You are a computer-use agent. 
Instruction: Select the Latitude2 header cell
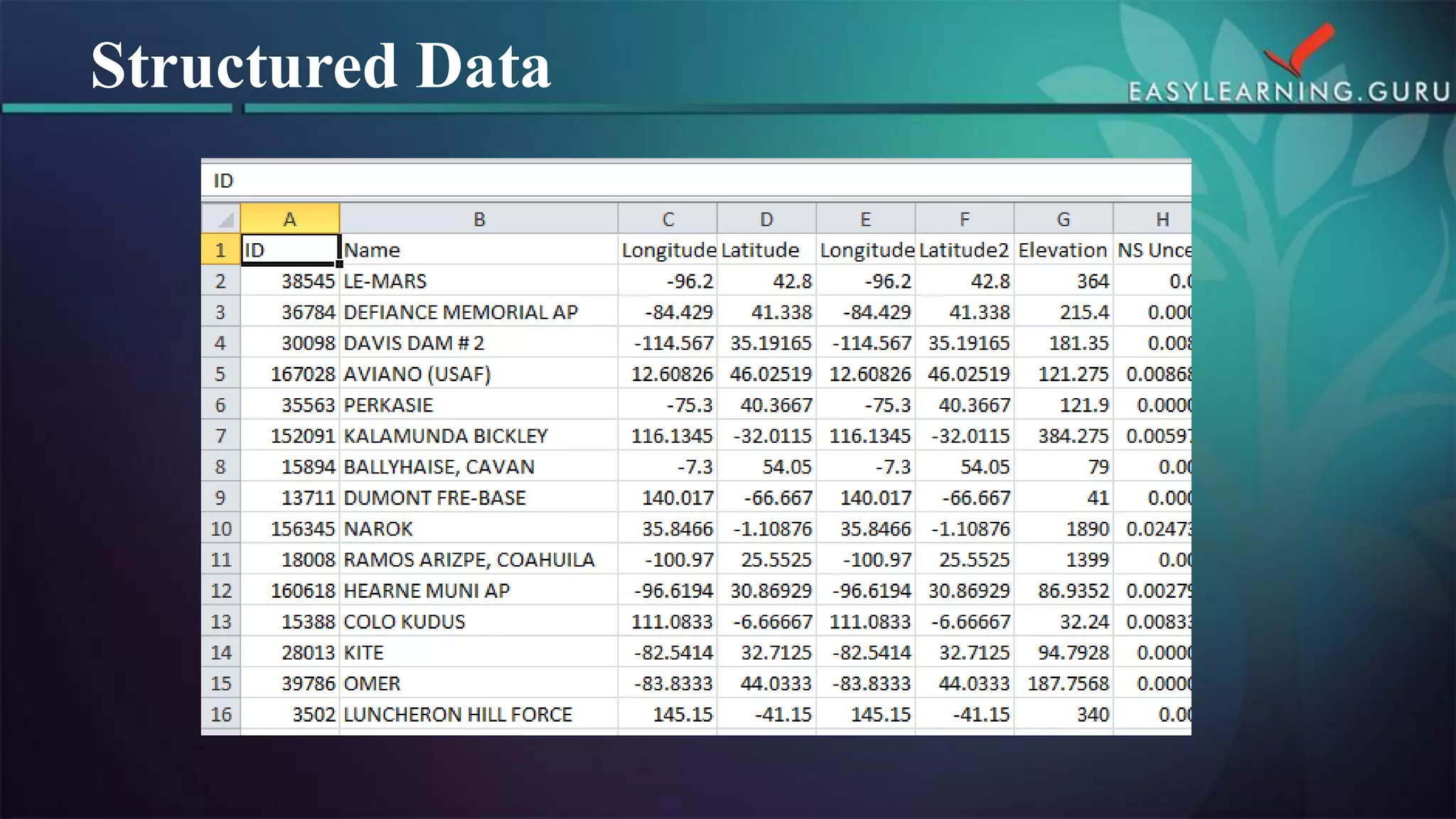pos(964,250)
